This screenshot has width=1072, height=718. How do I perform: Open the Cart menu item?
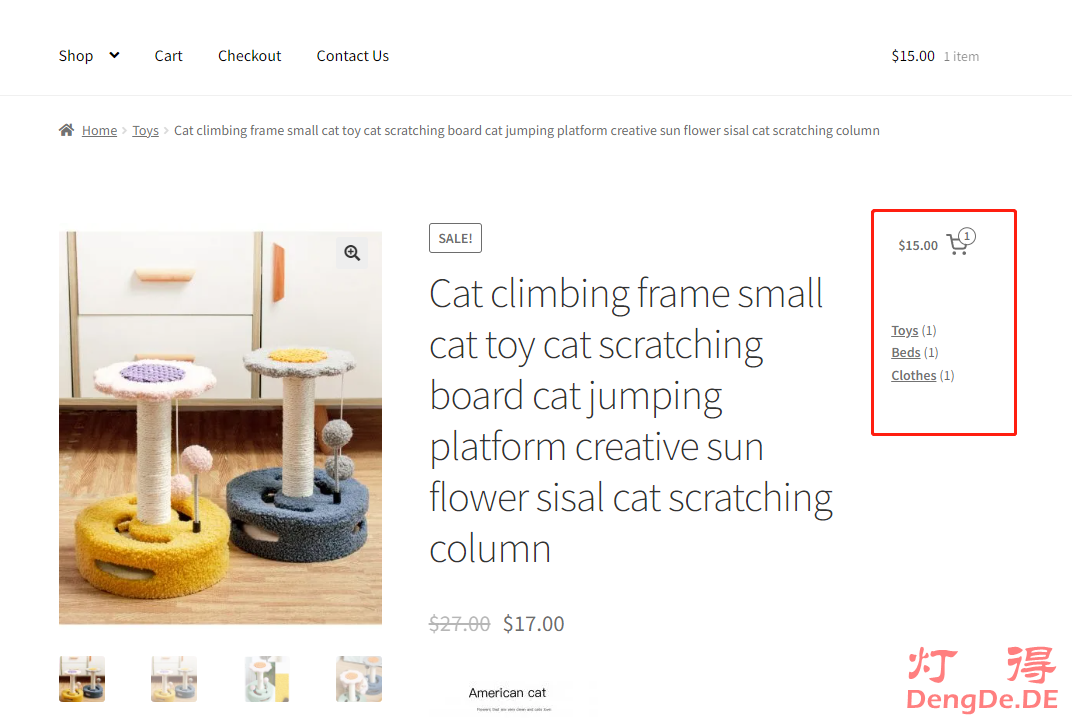point(168,56)
